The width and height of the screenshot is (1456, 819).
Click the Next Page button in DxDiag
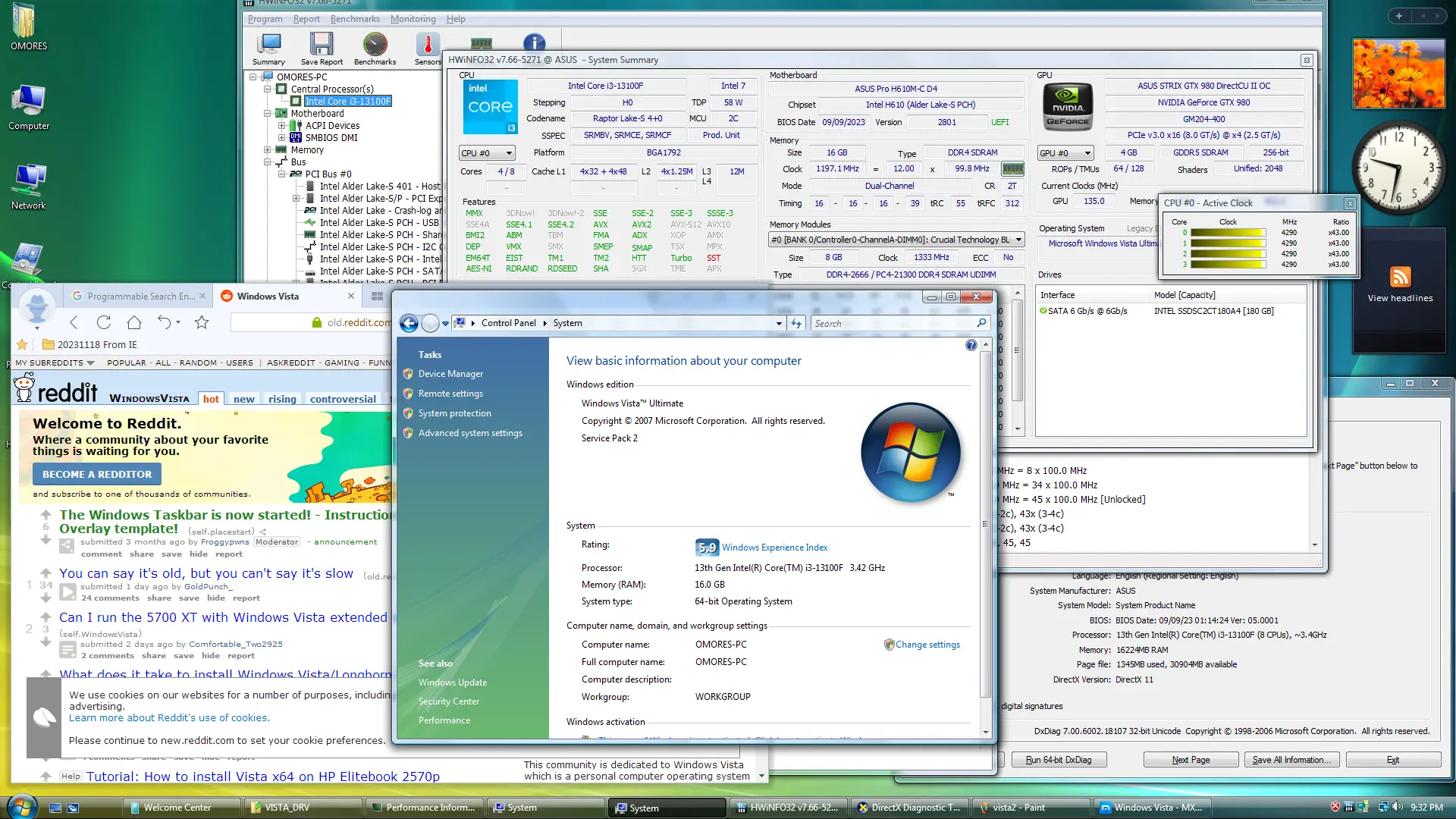click(1191, 760)
